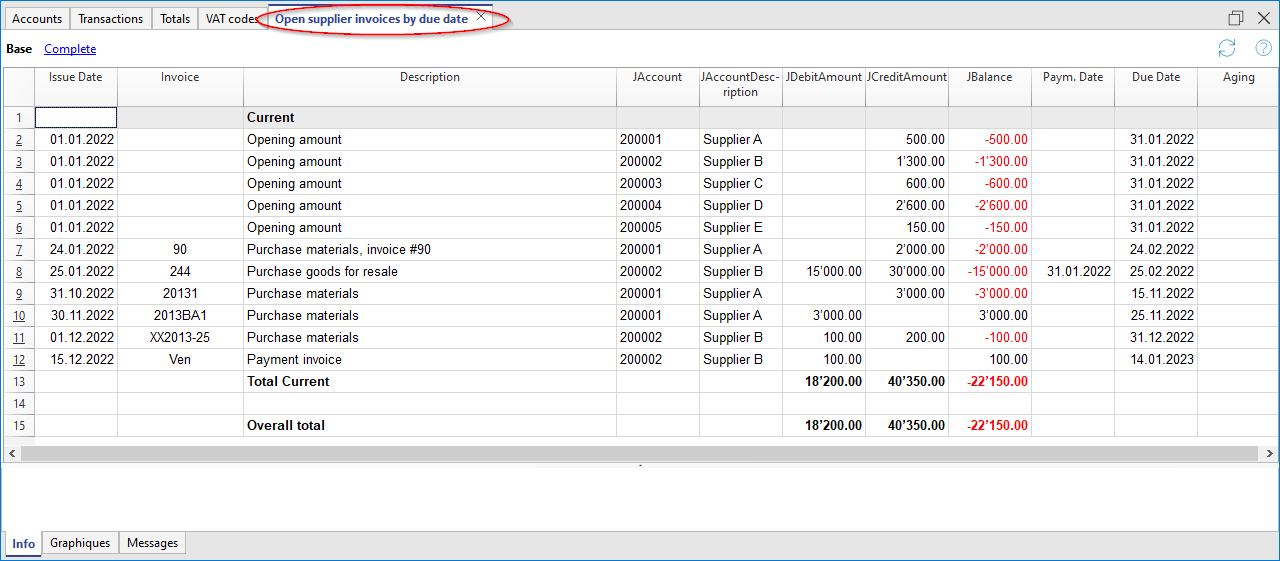Click the horizontal scrollbar left arrow
This screenshot has height=561, width=1280.
(x=11, y=453)
